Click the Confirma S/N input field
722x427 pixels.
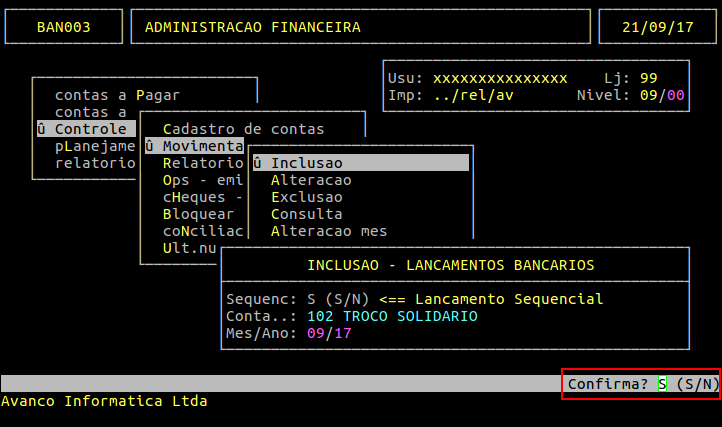[660, 384]
